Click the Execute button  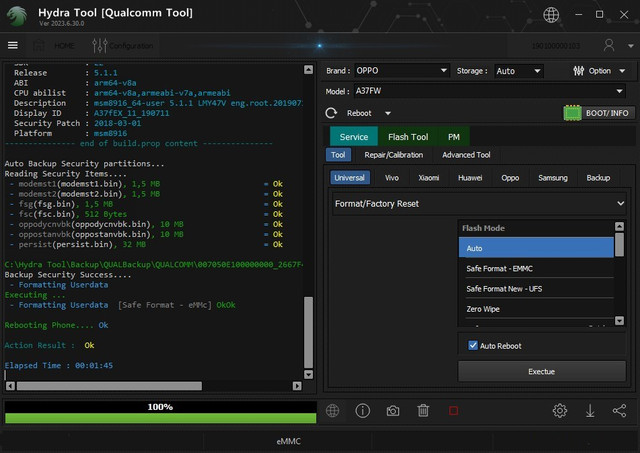coord(542,371)
